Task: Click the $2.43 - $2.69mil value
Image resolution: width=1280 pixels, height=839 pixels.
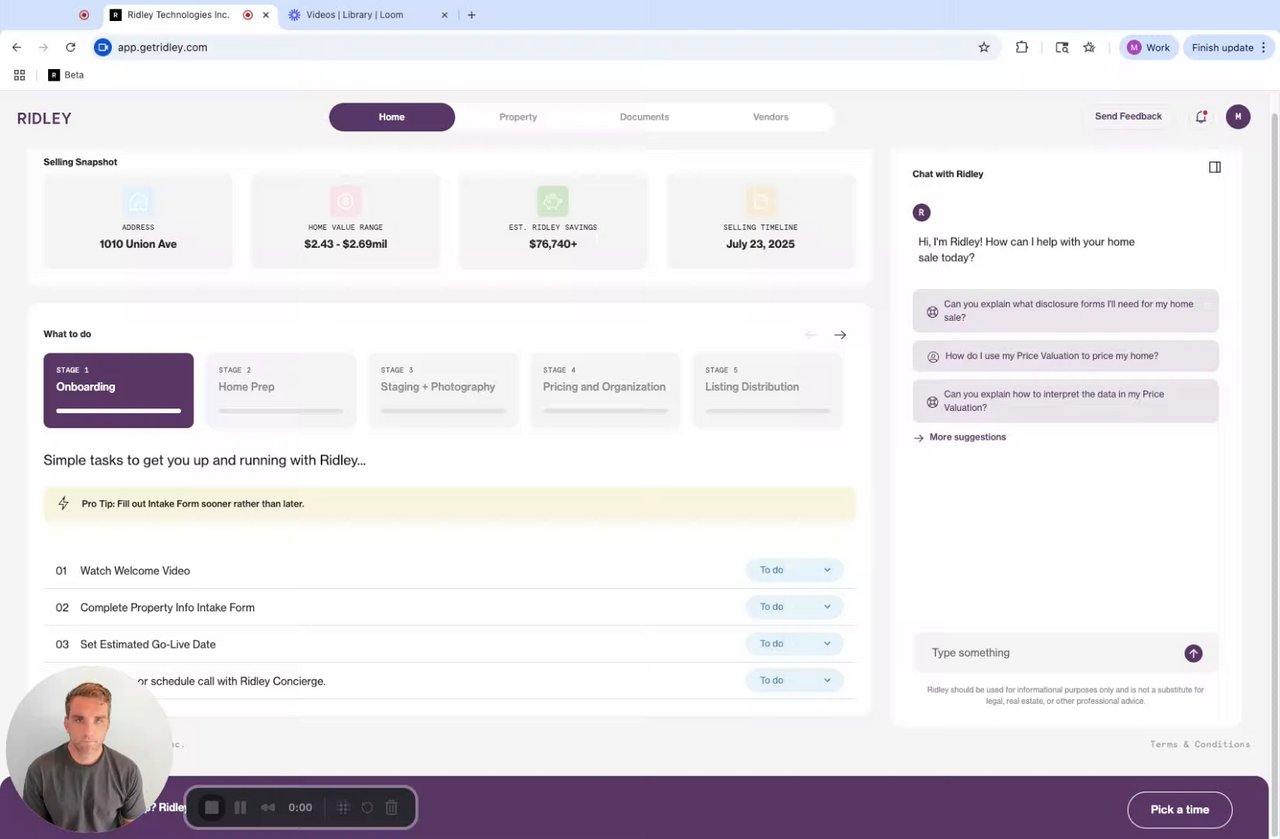Action: (345, 244)
